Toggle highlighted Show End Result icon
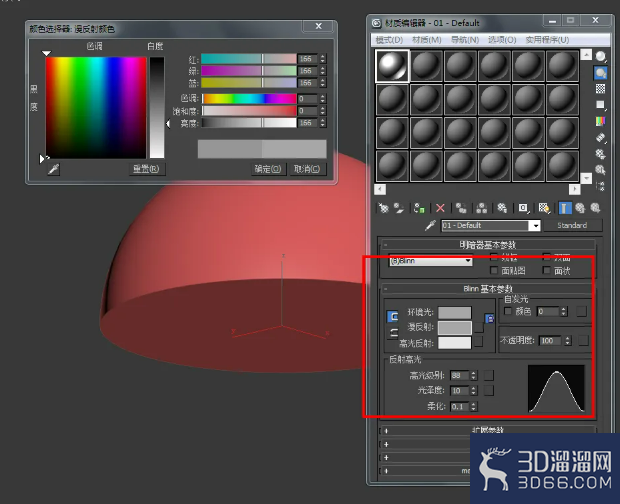Screen dimensions: 620x504 point(565,208)
